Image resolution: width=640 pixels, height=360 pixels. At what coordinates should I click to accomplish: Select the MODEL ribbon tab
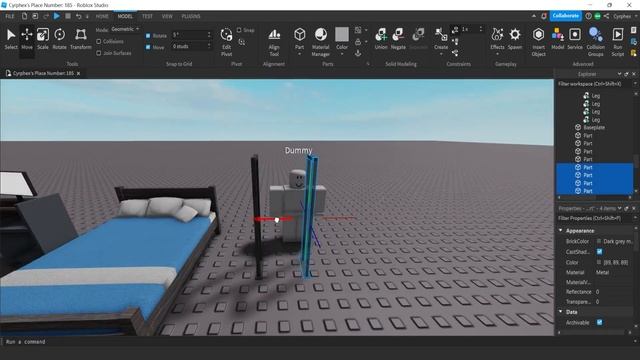pyautogui.click(x=125, y=16)
